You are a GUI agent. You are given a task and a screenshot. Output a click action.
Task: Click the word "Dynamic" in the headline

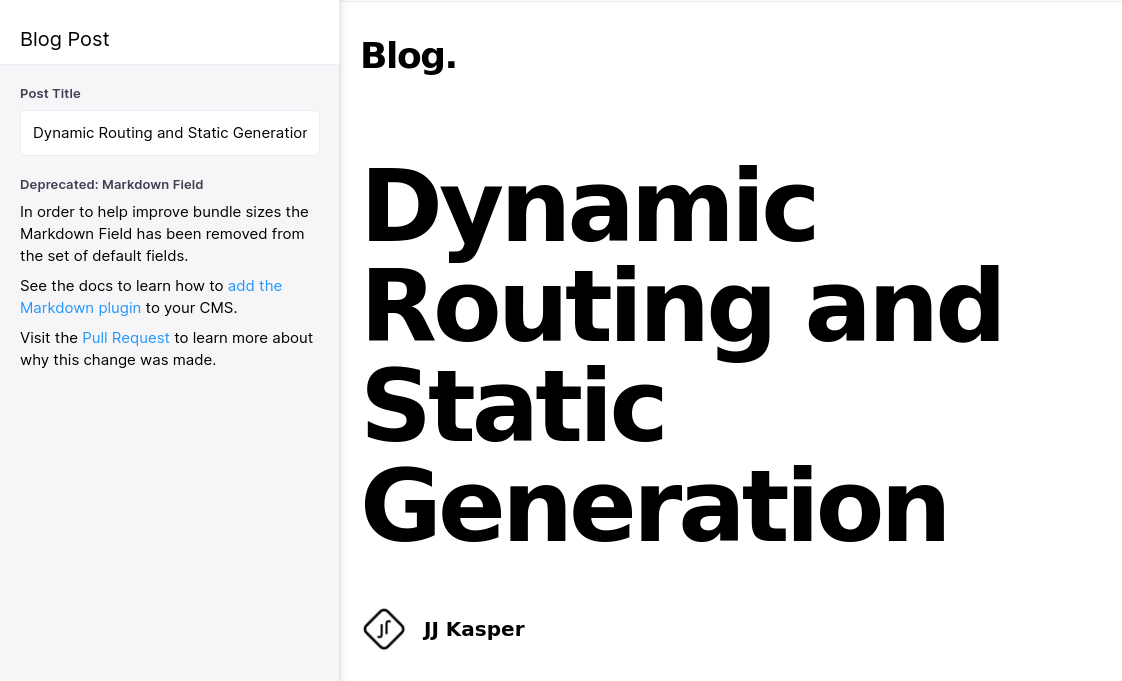point(590,207)
